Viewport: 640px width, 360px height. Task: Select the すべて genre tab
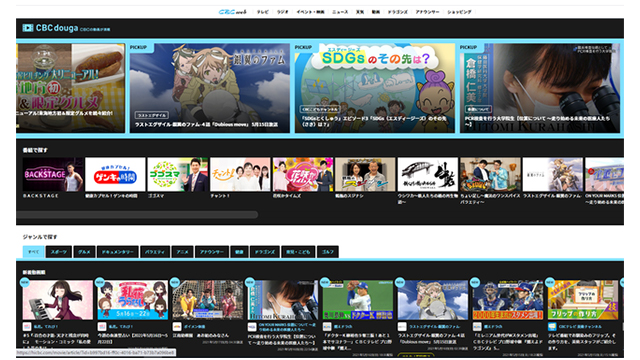33,252
